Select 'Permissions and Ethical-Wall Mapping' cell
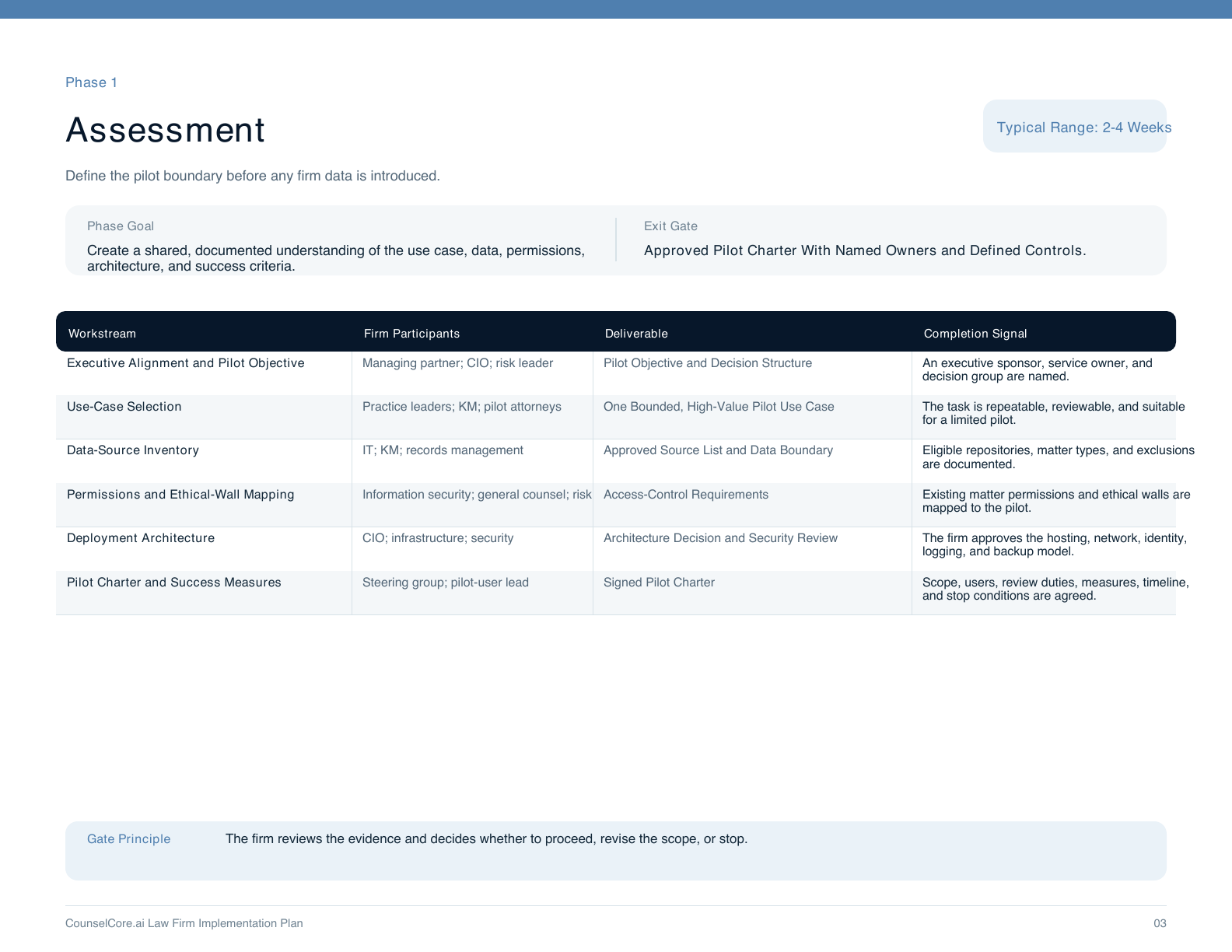Screen dimensions: 1232x952 point(180,495)
